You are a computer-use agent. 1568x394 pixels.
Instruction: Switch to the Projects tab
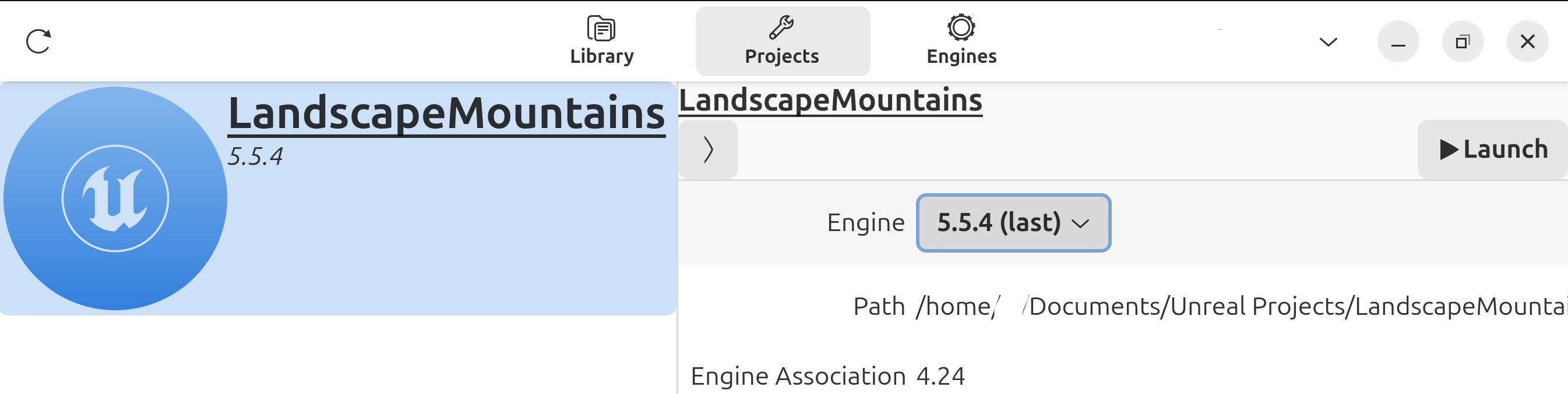[x=782, y=41]
